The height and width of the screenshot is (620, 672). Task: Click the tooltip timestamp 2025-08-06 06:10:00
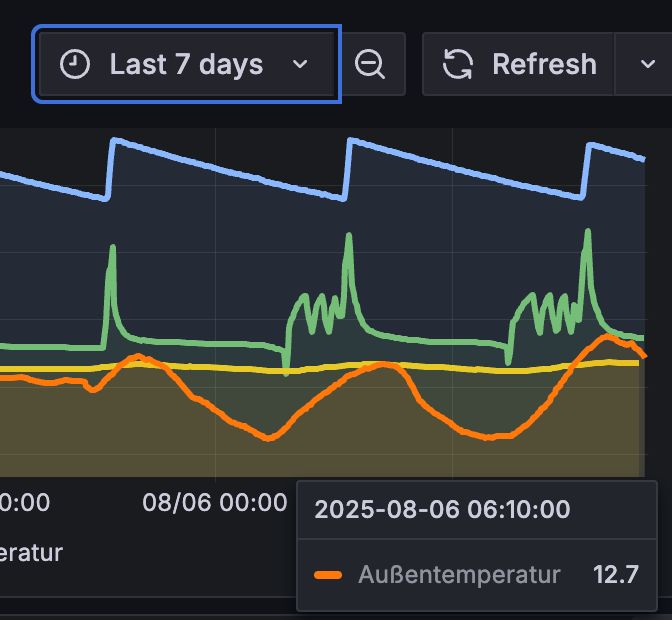point(442,509)
